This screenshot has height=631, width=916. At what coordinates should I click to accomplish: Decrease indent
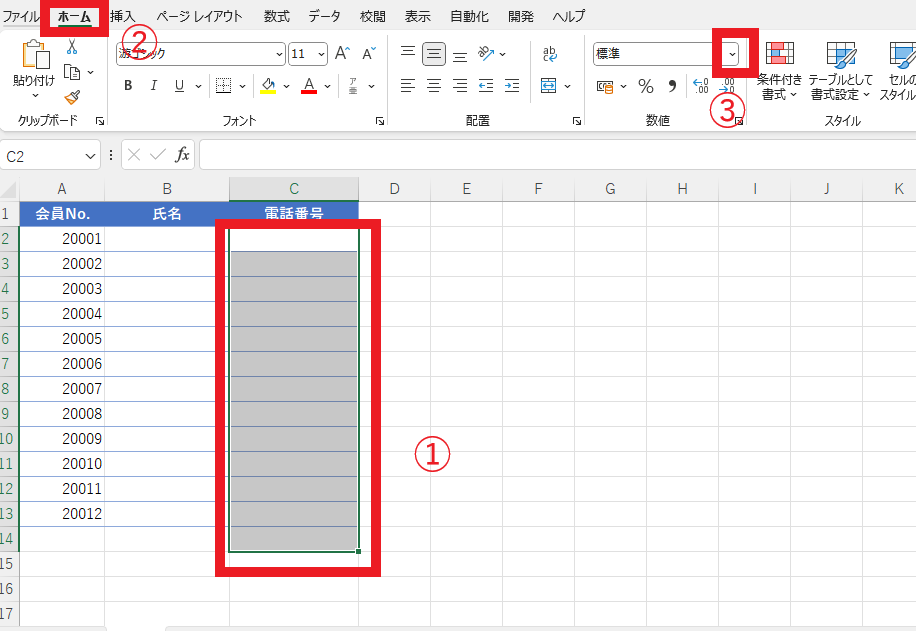486,86
